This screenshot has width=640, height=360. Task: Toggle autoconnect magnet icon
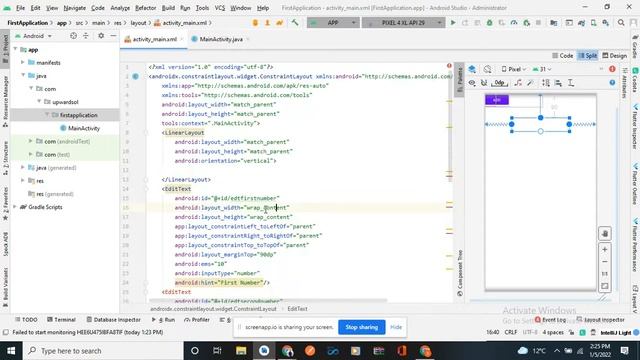pos(484,83)
